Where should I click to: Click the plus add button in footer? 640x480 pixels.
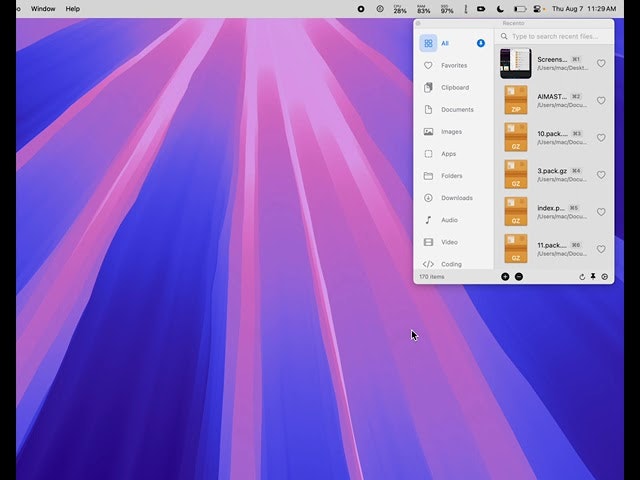505,277
